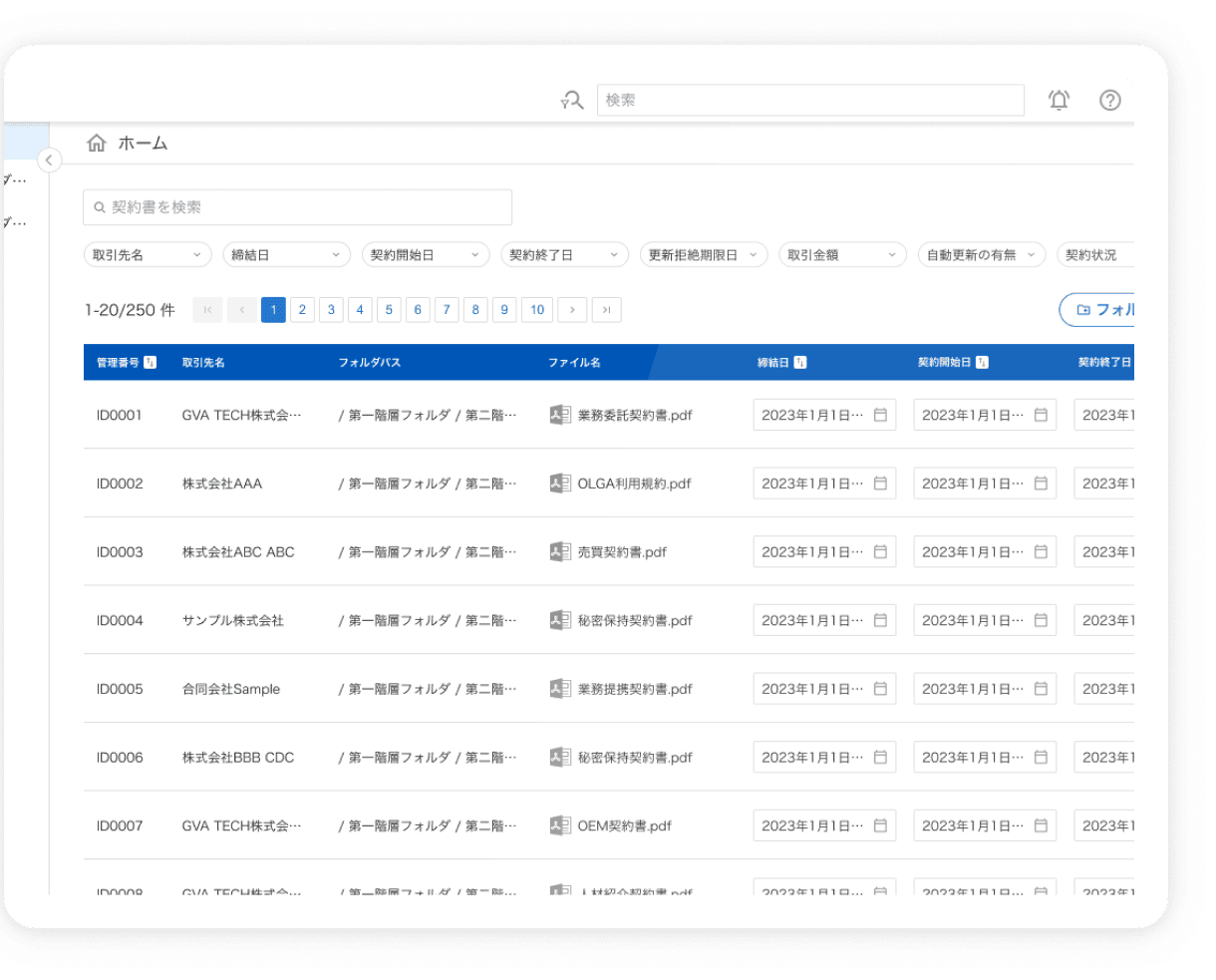Image resolution: width=1216 pixels, height=980 pixels.
Task: Open the 取引金額 filter dropdown
Action: [843, 255]
